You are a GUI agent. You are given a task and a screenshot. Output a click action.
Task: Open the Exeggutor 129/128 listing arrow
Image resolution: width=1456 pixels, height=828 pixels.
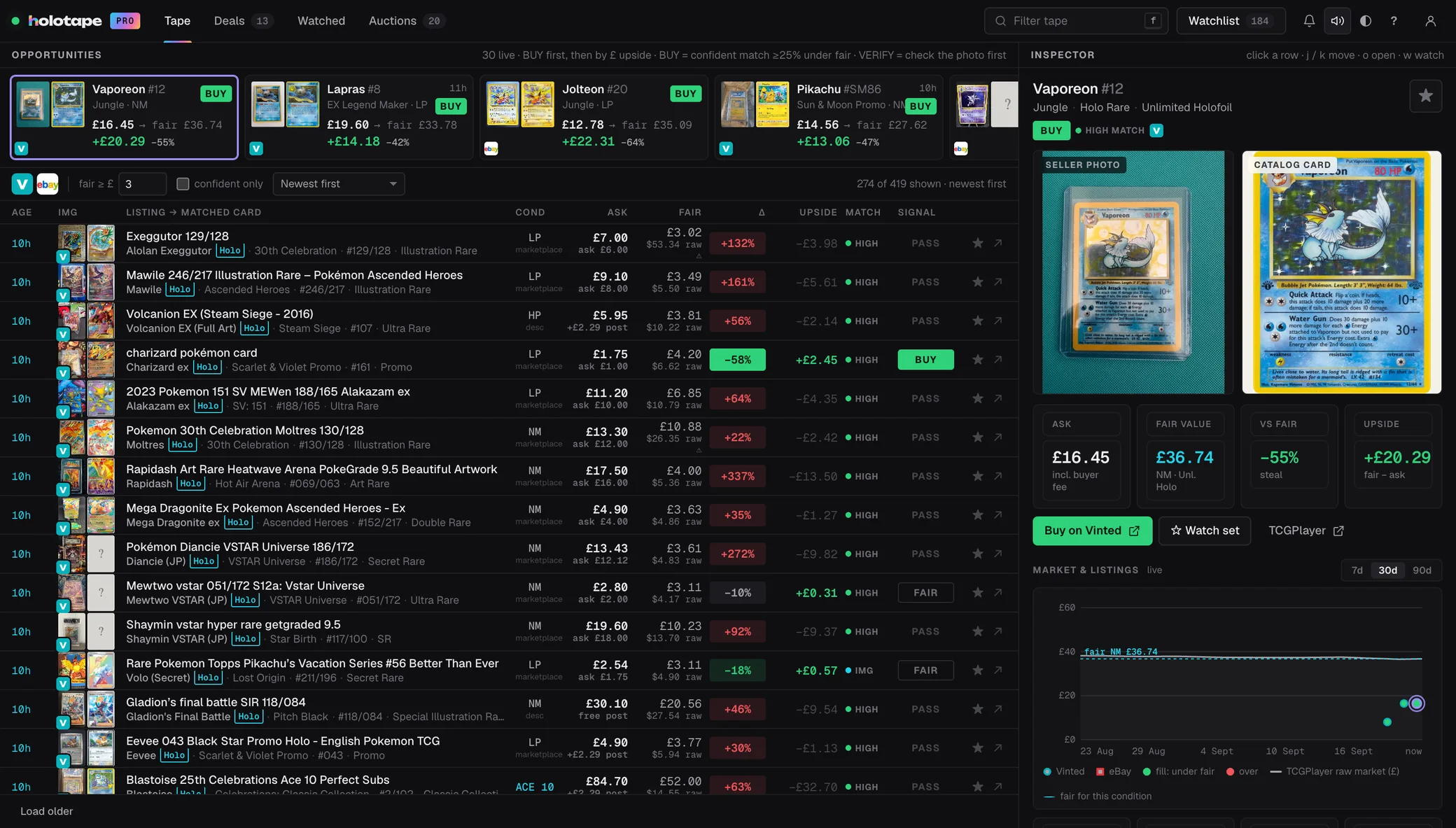pos(998,244)
